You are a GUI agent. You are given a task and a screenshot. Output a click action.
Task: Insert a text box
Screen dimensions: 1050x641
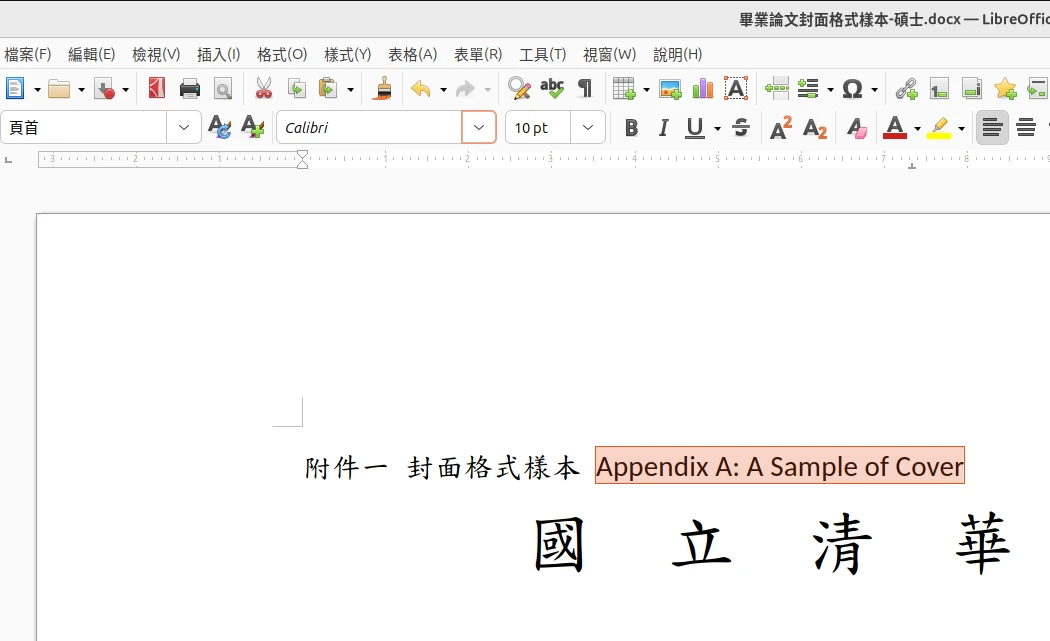[x=735, y=88]
